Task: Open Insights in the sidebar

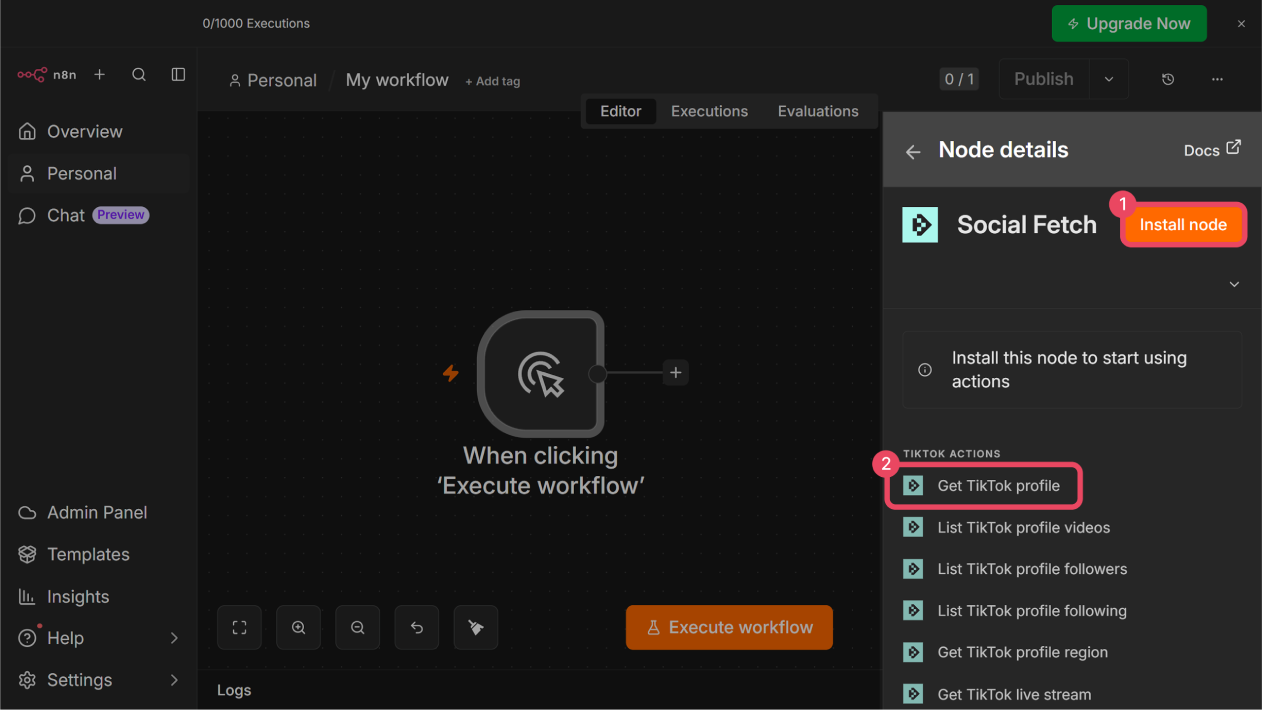Action: 98,596
